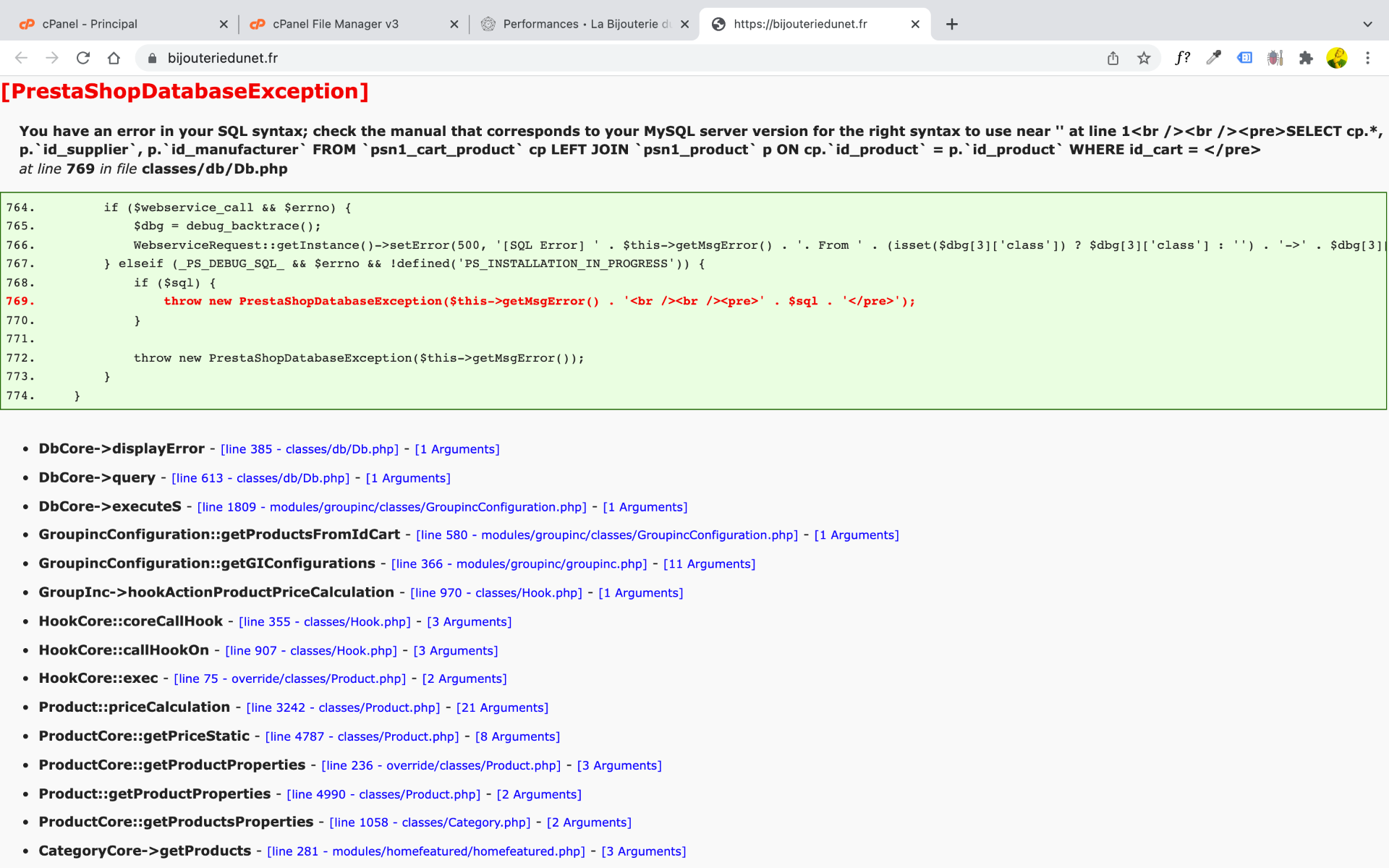Screen dimensions: 1389x868
Task: Expand arguments for DbCore->executeS
Action: pos(645,507)
